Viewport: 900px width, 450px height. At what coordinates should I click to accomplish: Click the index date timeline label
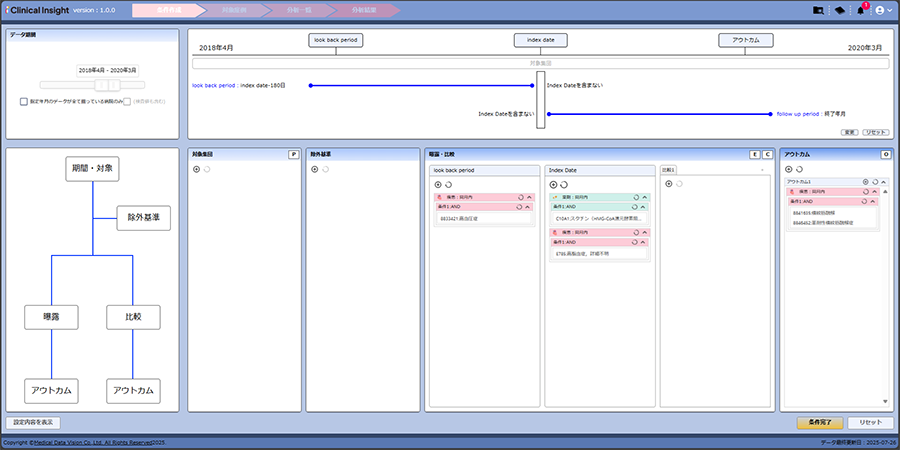(540, 40)
